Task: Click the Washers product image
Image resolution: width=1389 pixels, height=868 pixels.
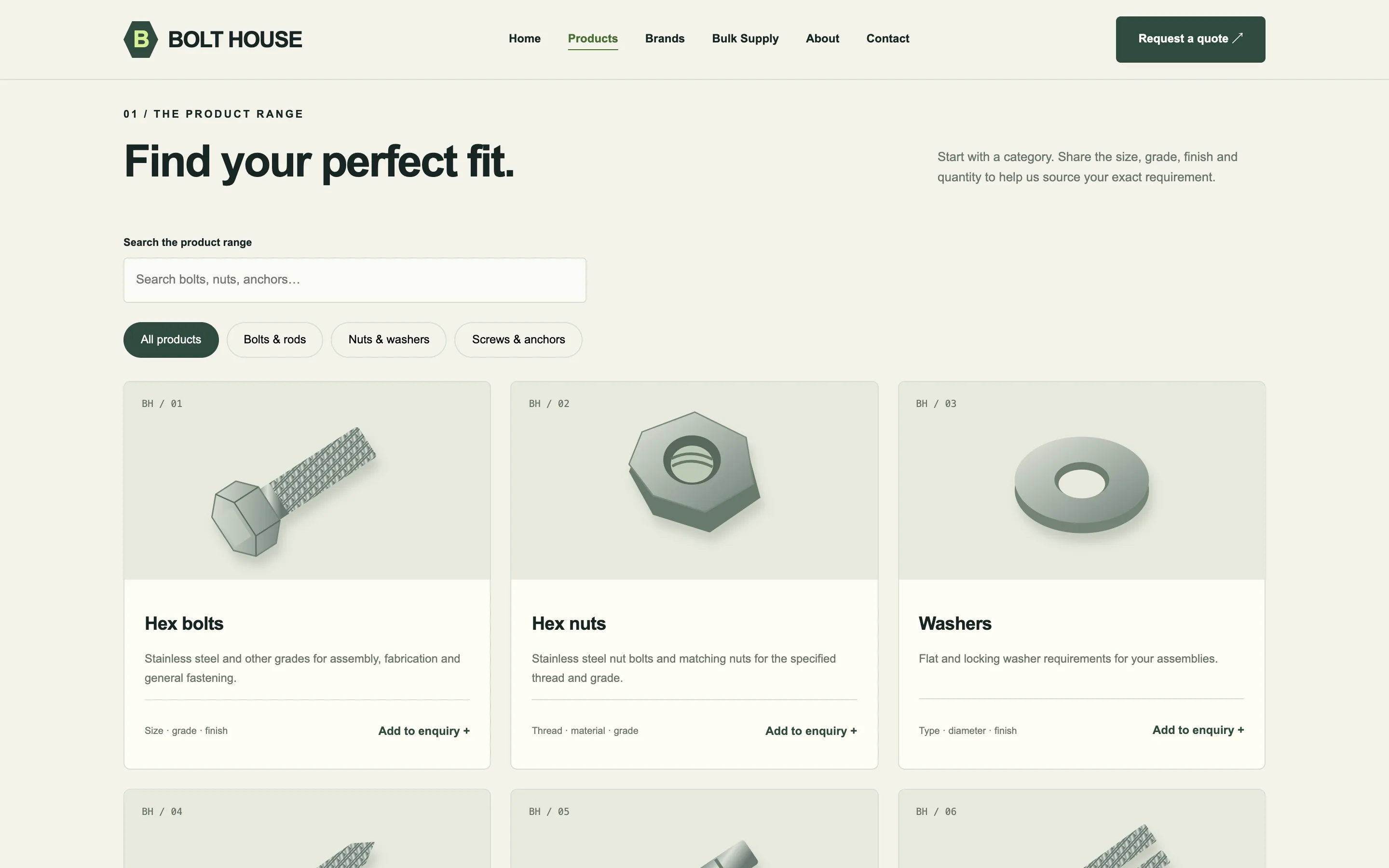Action: pos(1081,481)
